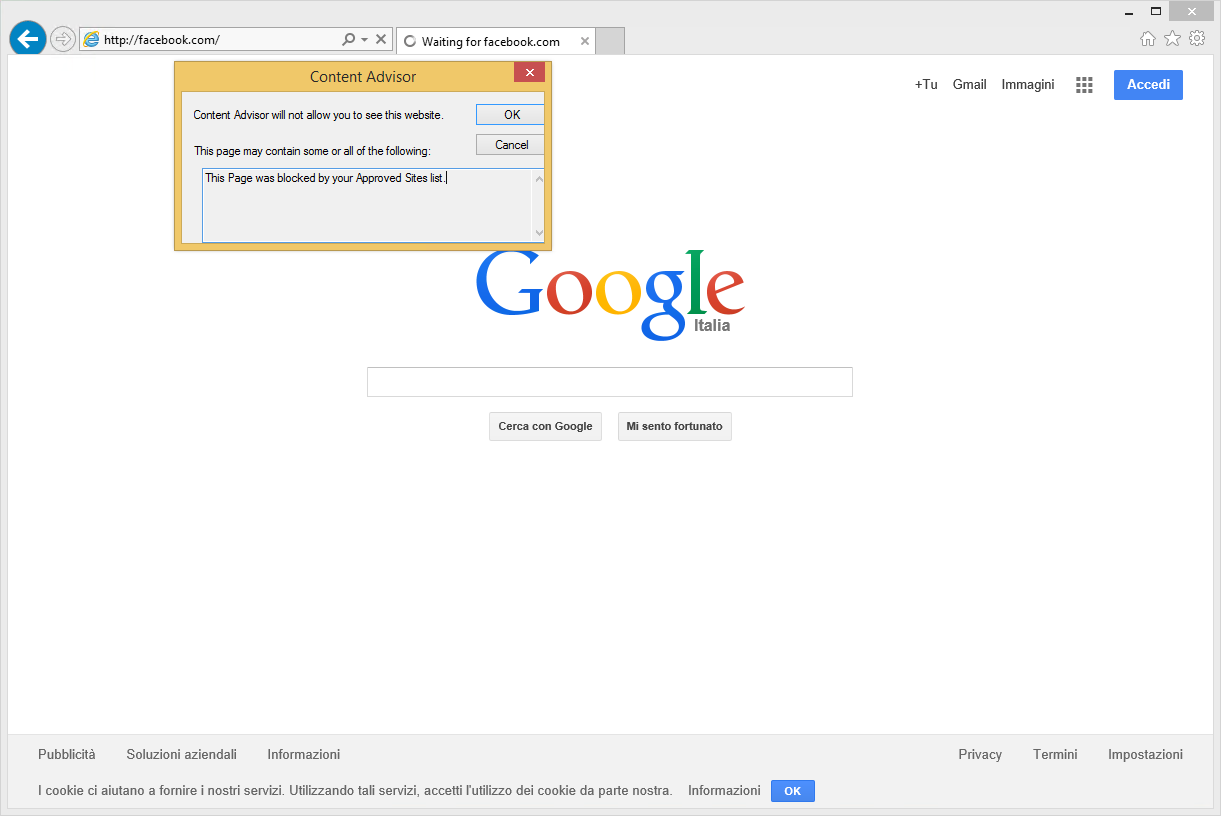Image resolution: width=1221 pixels, height=816 pixels.
Task: Click the 'Cerca con Google' button
Action: coord(545,426)
